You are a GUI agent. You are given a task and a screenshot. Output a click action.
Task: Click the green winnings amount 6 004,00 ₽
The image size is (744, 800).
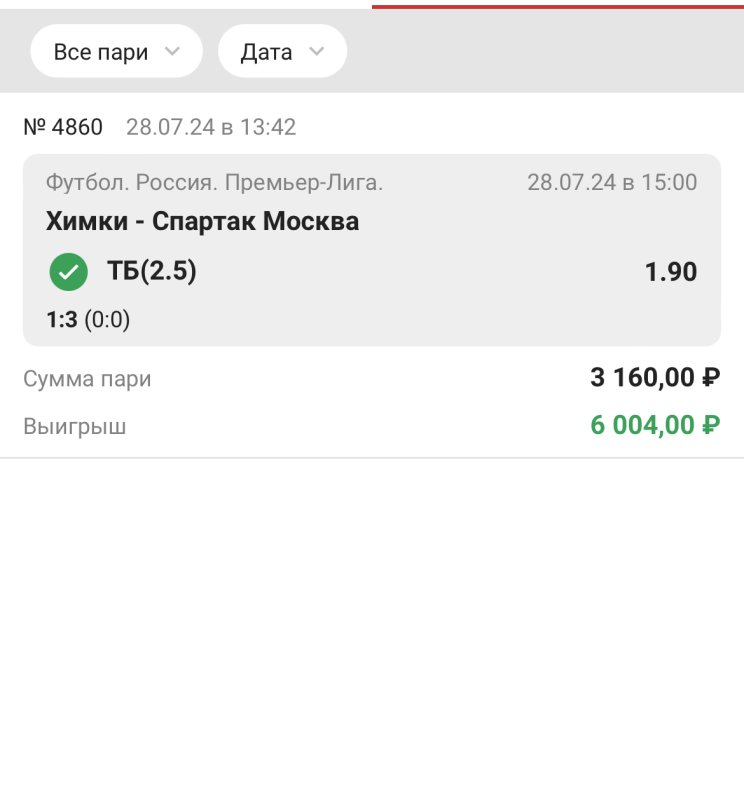[654, 425]
